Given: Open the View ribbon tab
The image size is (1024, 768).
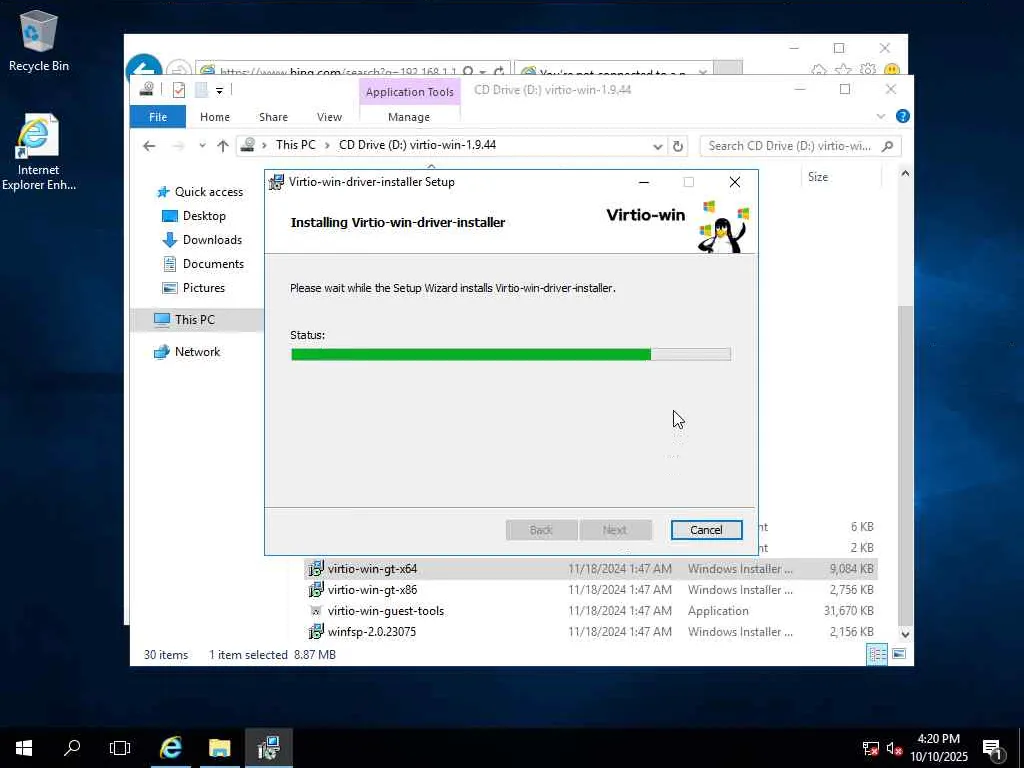Looking at the screenshot, I should tap(329, 117).
